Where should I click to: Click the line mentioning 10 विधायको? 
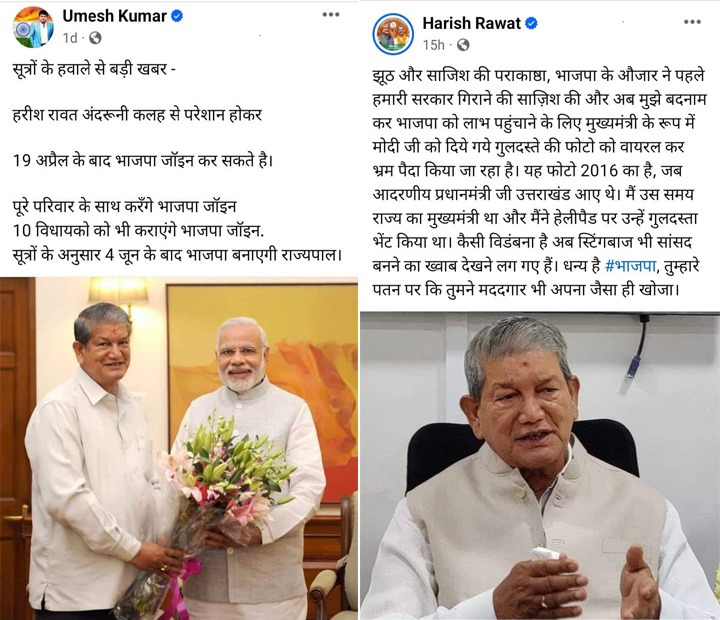[x=138, y=230]
